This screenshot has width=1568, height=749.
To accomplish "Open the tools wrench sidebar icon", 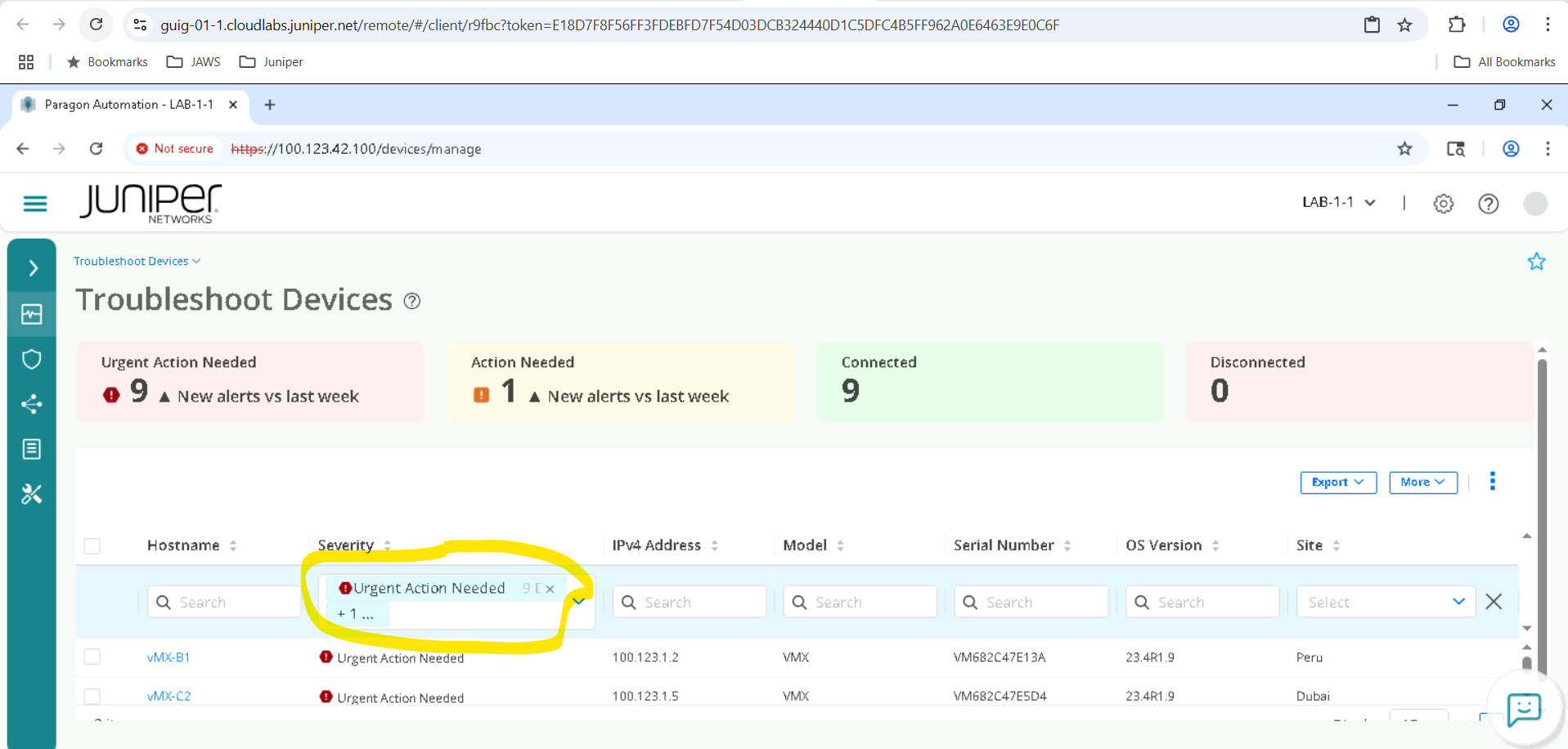I will click(x=32, y=494).
